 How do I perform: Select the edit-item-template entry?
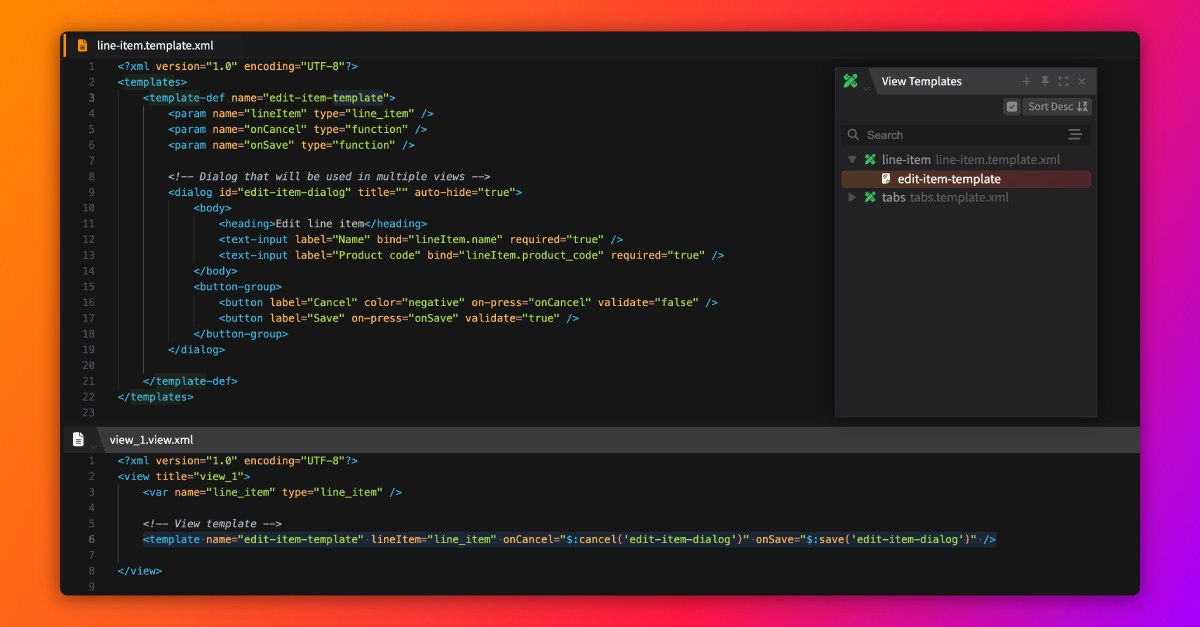pyautogui.click(x=966, y=179)
